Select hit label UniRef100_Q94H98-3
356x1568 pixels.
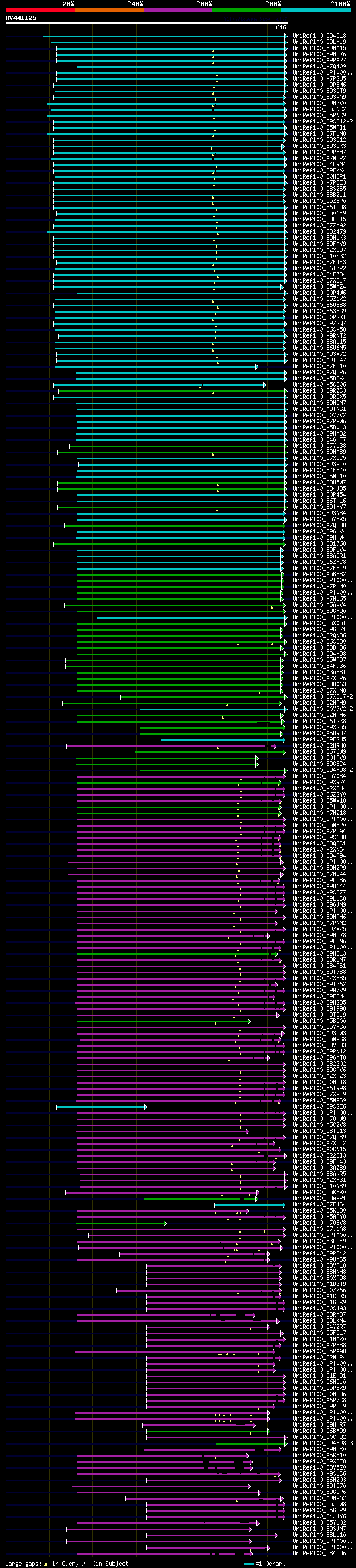[x=323, y=1443]
